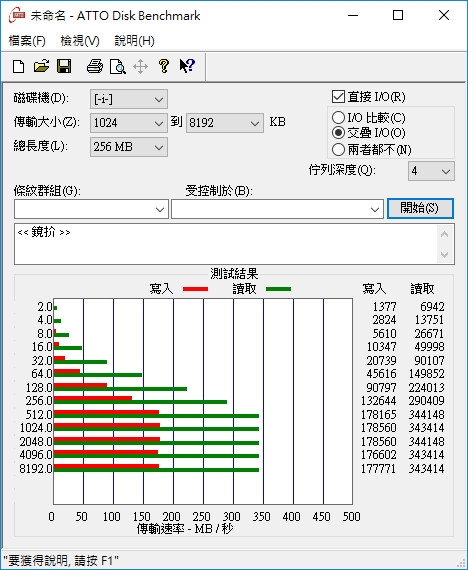Click the window resize grip in status bar
The image size is (468, 570).
click(x=461, y=563)
